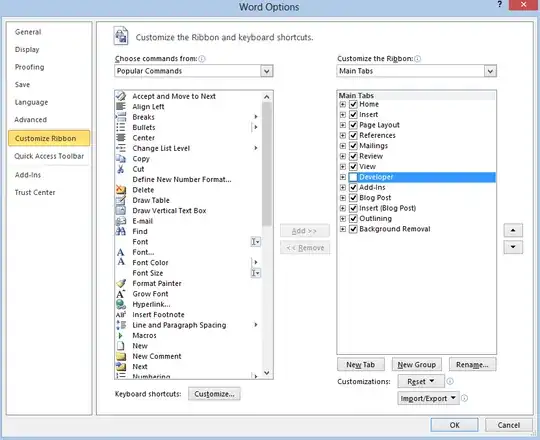Open the help question mark icon

(x=499, y=4)
